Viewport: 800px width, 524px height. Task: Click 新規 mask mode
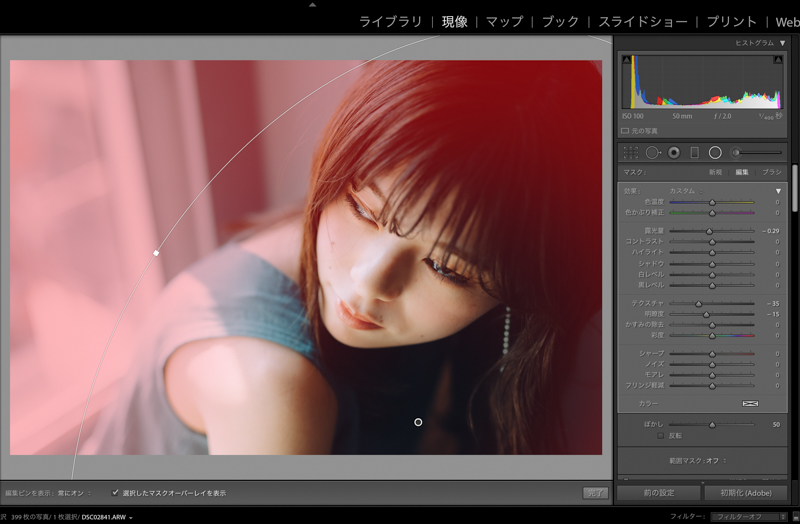(x=715, y=172)
